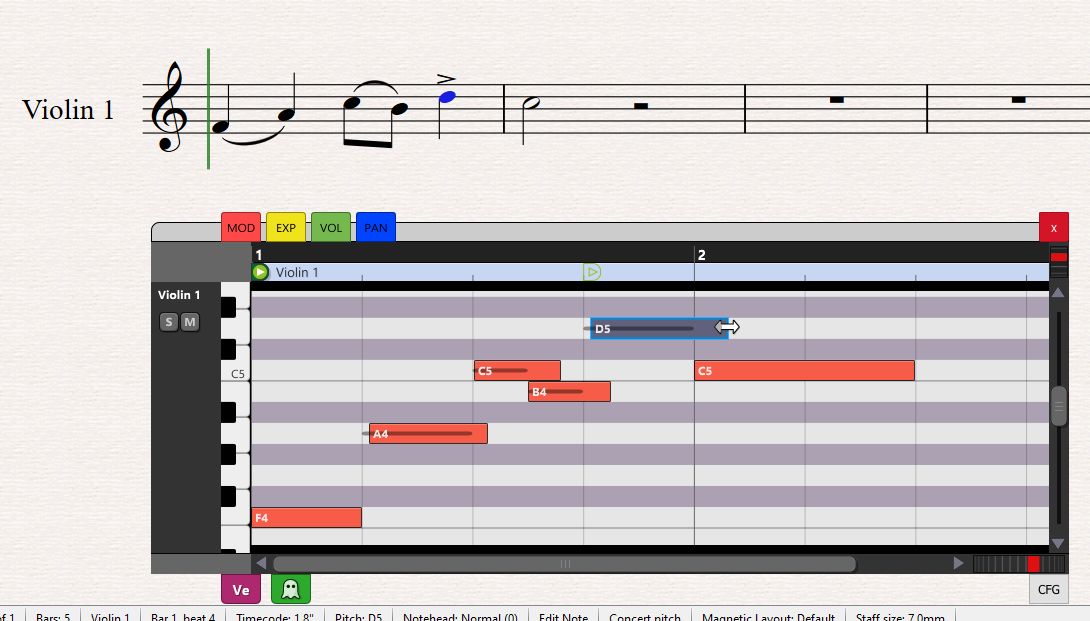Open the MOD controller lane tab
This screenshot has height=621, width=1090.
241,228
